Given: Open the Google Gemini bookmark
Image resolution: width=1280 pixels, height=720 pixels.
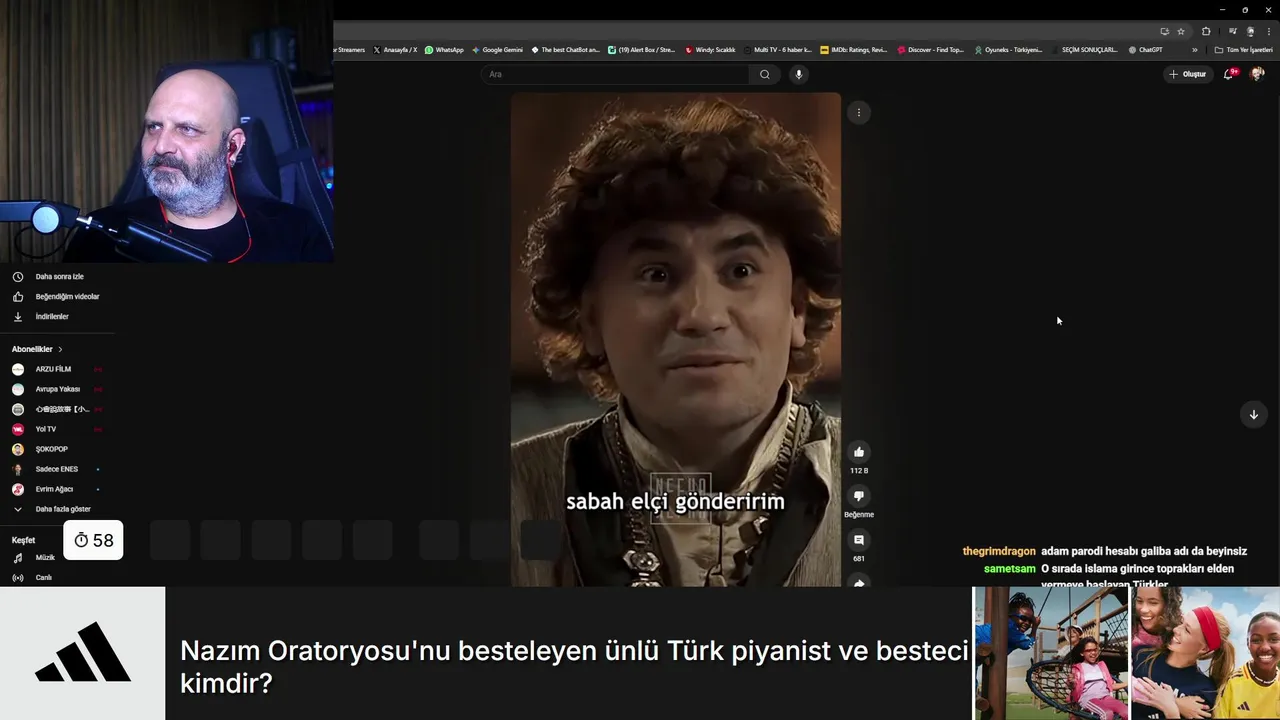Looking at the screenshot, I should point(497,49).
